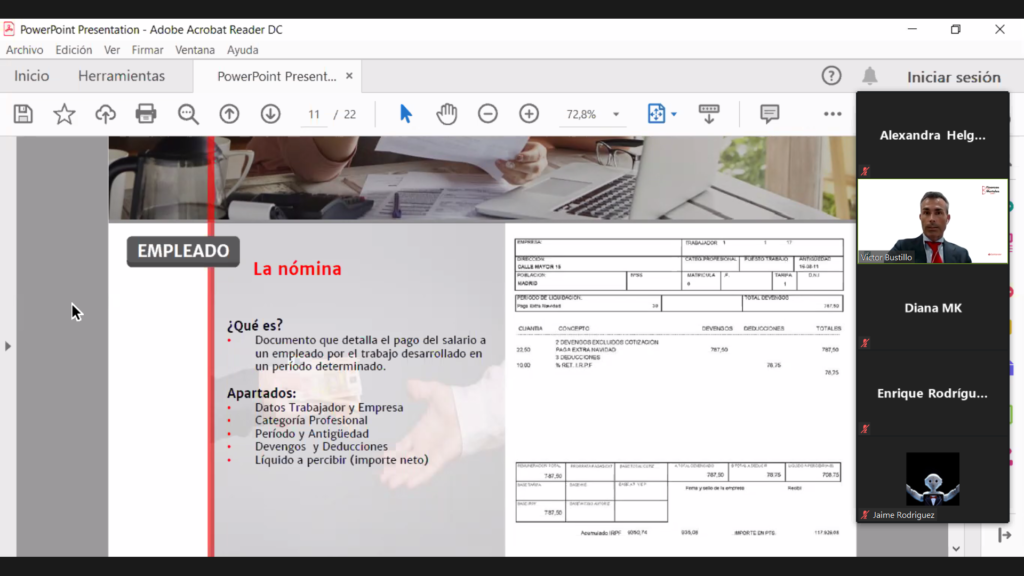The image size is (1024, 576).
Task: Go to previous page arrow
Action: 229,114
